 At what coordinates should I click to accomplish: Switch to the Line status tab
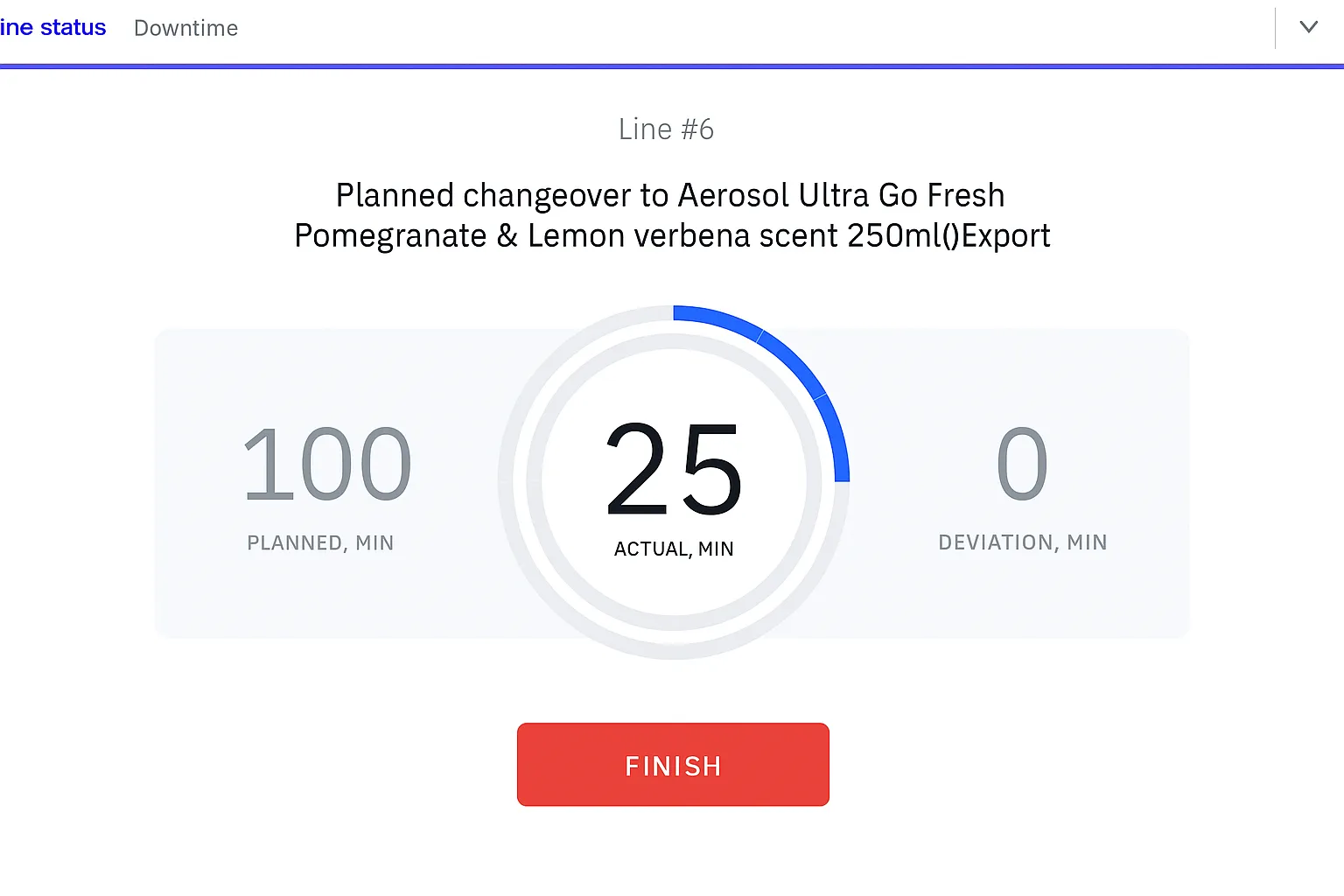tap(52, 28)
